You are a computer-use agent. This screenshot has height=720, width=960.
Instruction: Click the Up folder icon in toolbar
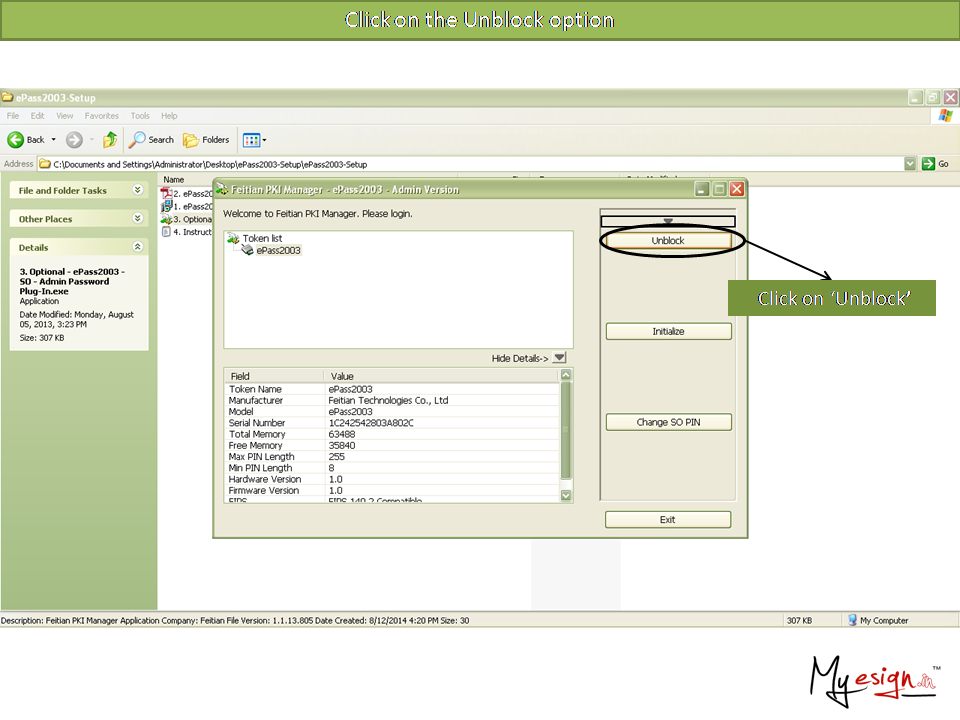(x=110, y=140)
